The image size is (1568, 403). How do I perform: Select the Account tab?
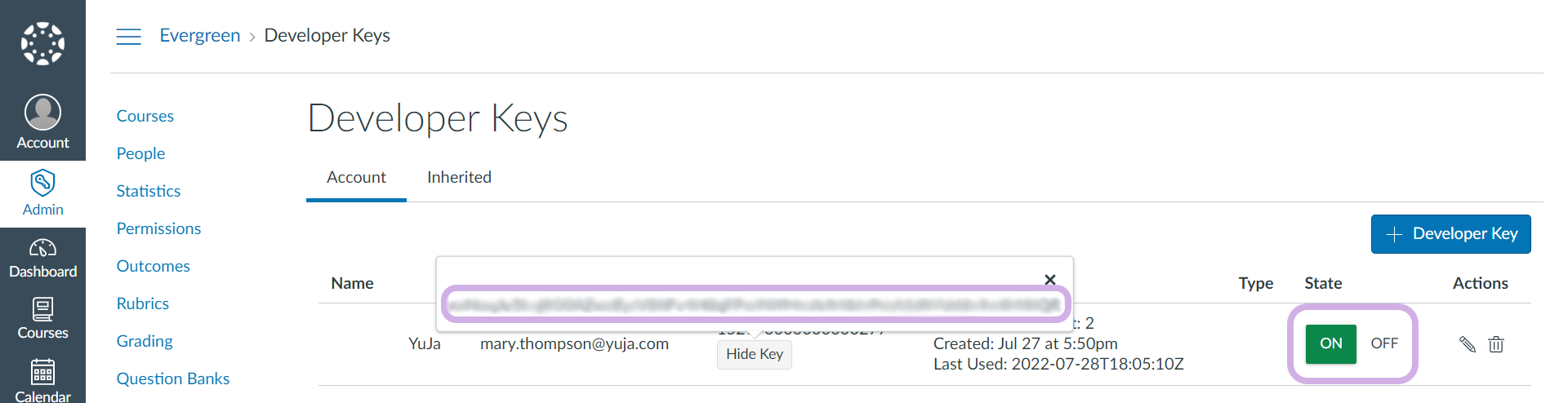pyautogui.click(x=356, y=177)
